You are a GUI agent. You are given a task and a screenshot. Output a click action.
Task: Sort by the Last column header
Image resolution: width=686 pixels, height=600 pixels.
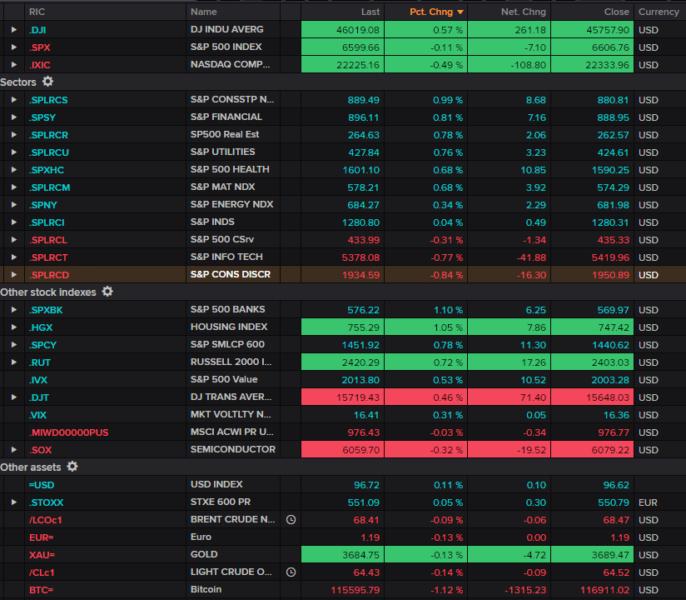coord(370,12)
